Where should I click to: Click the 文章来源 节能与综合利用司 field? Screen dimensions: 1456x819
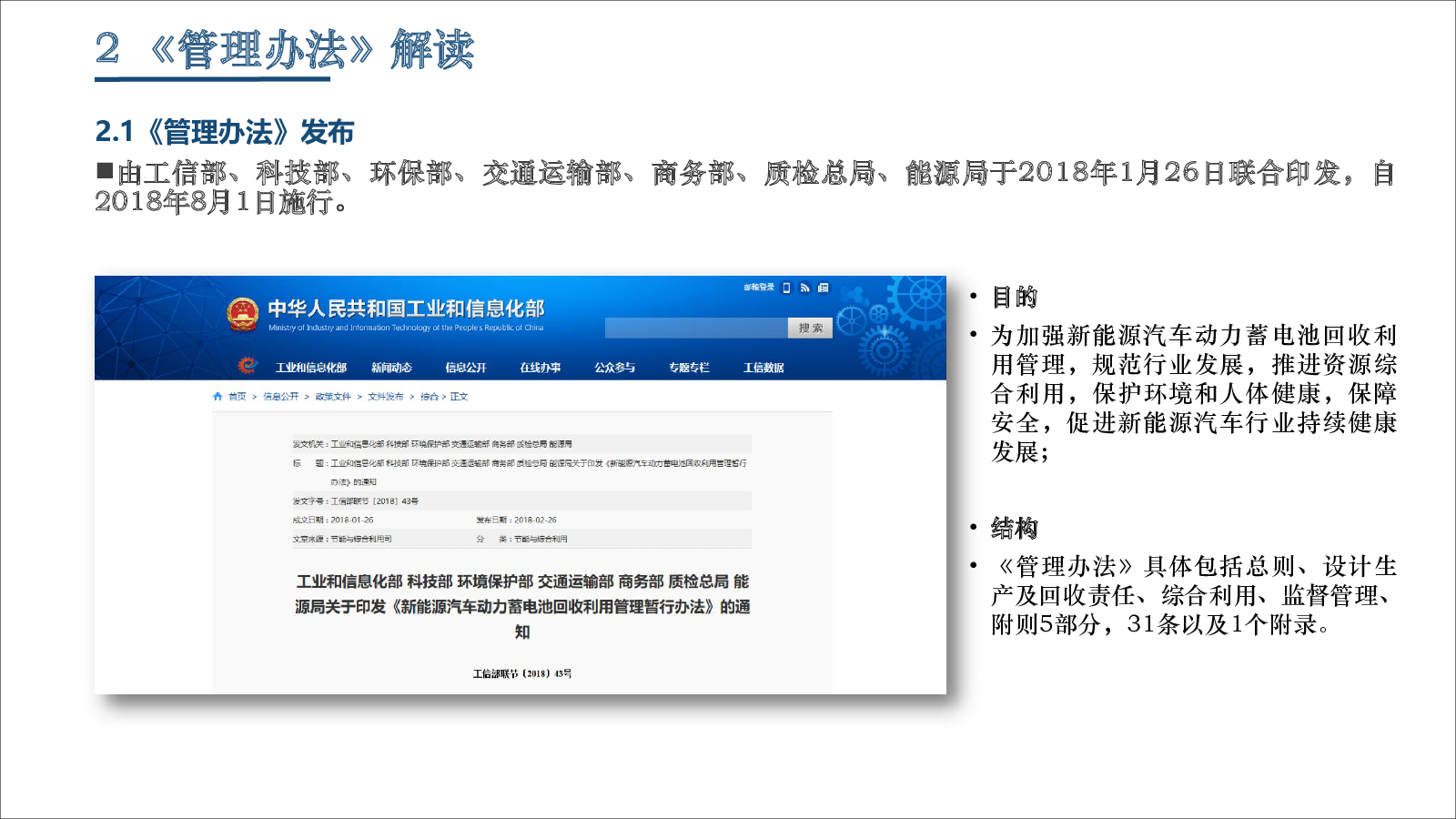(x=342, y=540)
